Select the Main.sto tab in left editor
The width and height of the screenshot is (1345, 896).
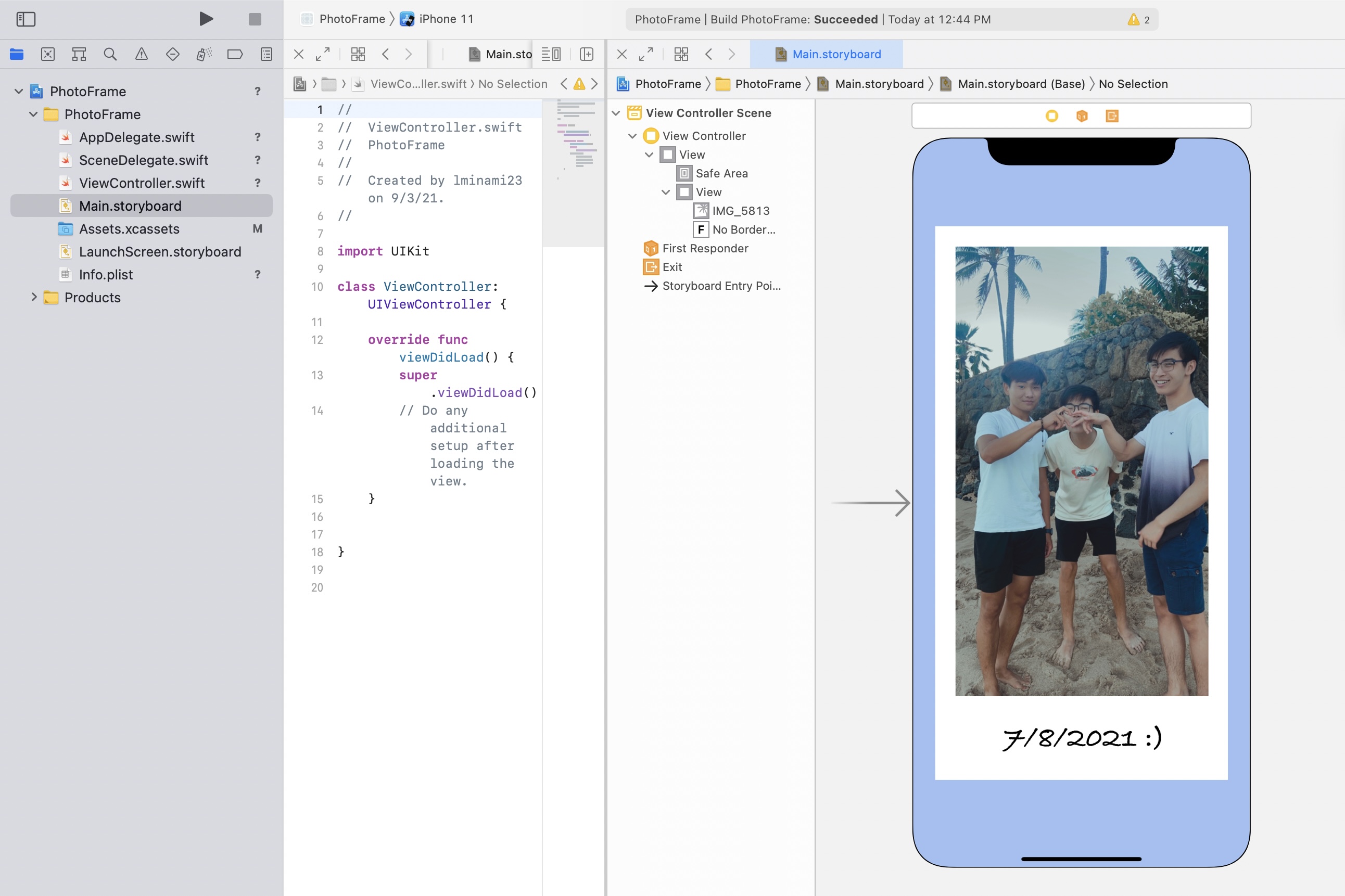pos(500,54)
